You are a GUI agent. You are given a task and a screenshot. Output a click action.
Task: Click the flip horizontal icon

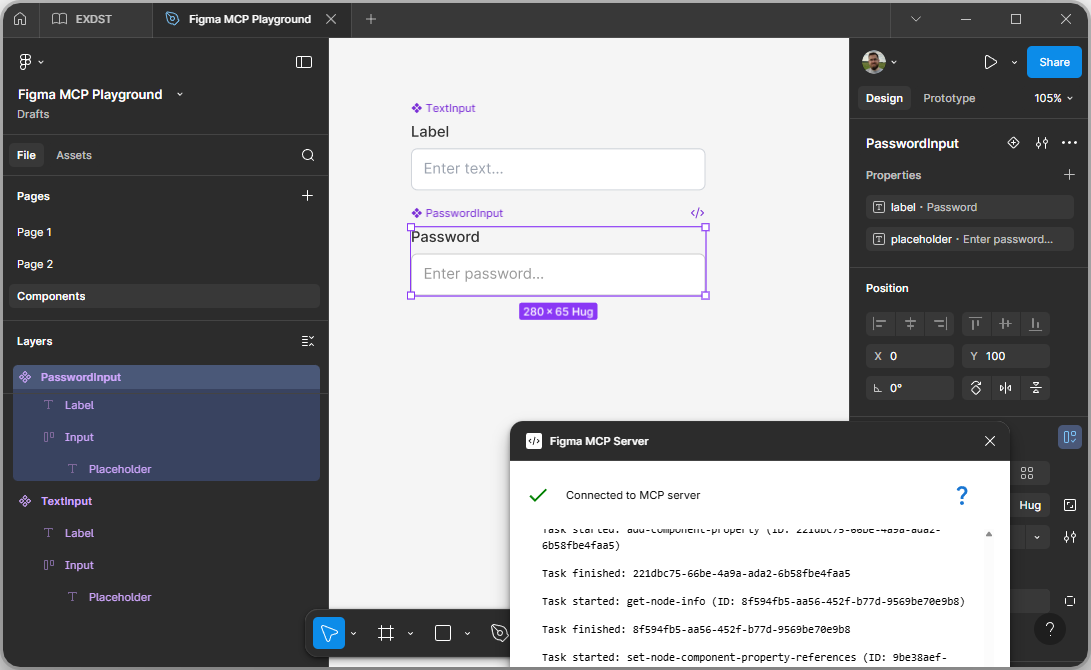pos(1005,388)
